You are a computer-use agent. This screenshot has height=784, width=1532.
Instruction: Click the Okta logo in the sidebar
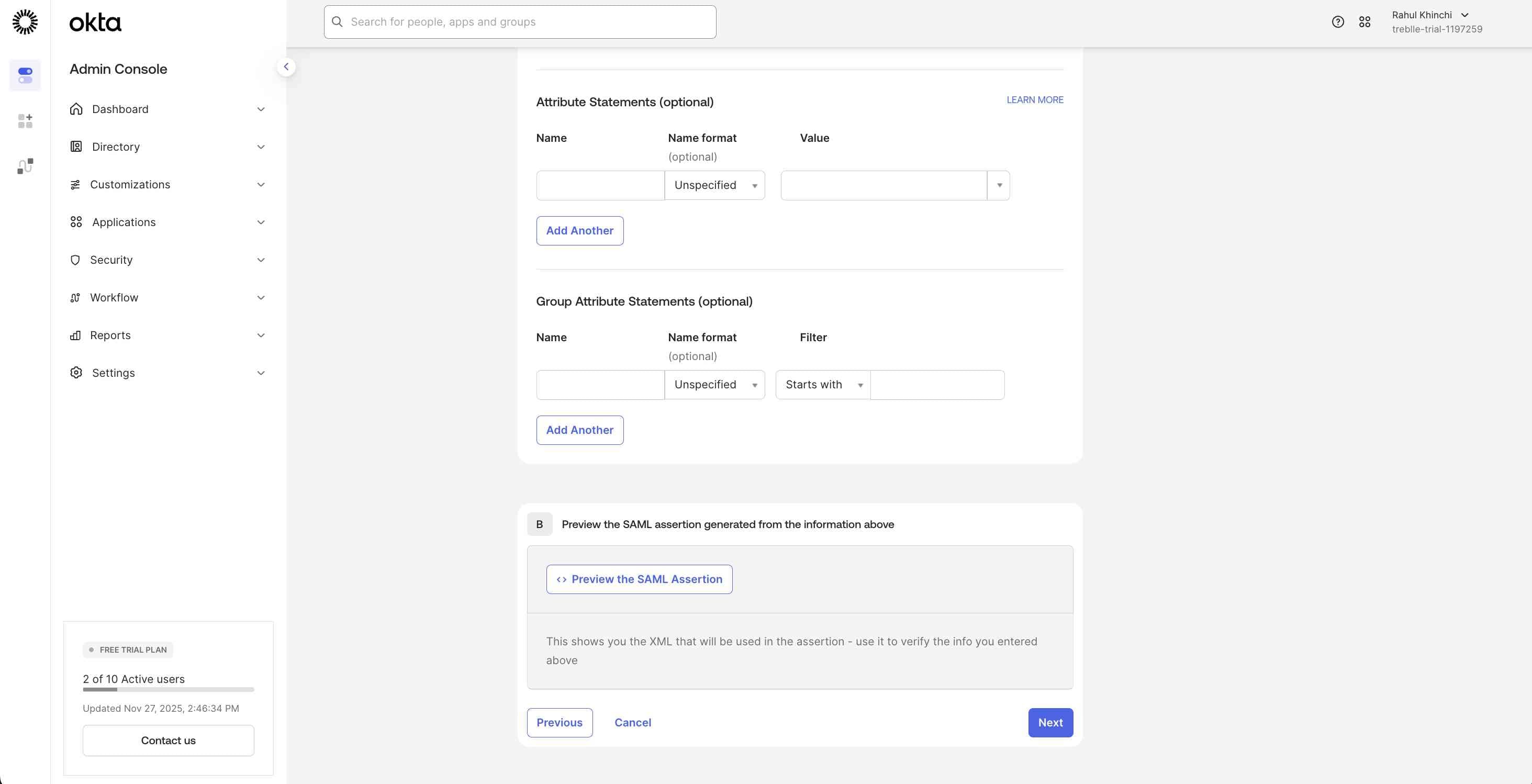pyautogui.click(x=95, y=22)
